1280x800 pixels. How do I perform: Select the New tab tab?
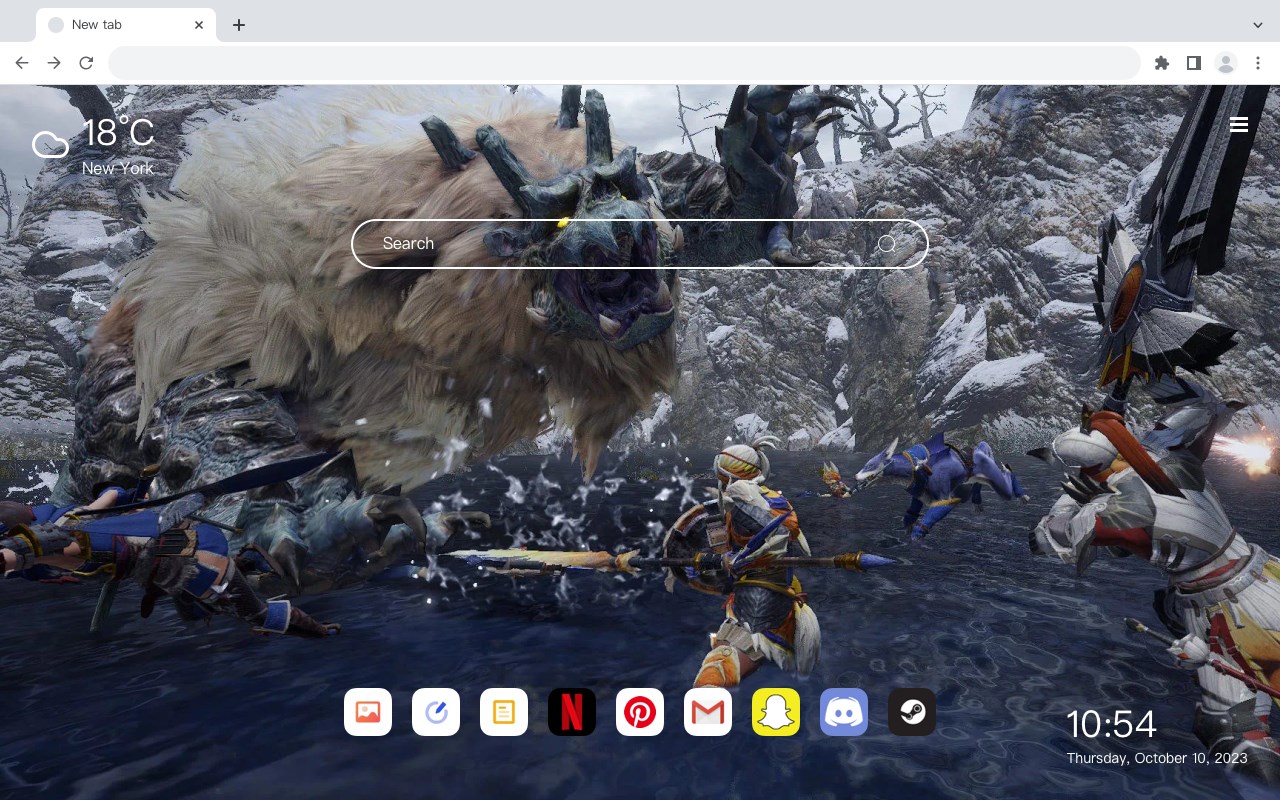126,25
